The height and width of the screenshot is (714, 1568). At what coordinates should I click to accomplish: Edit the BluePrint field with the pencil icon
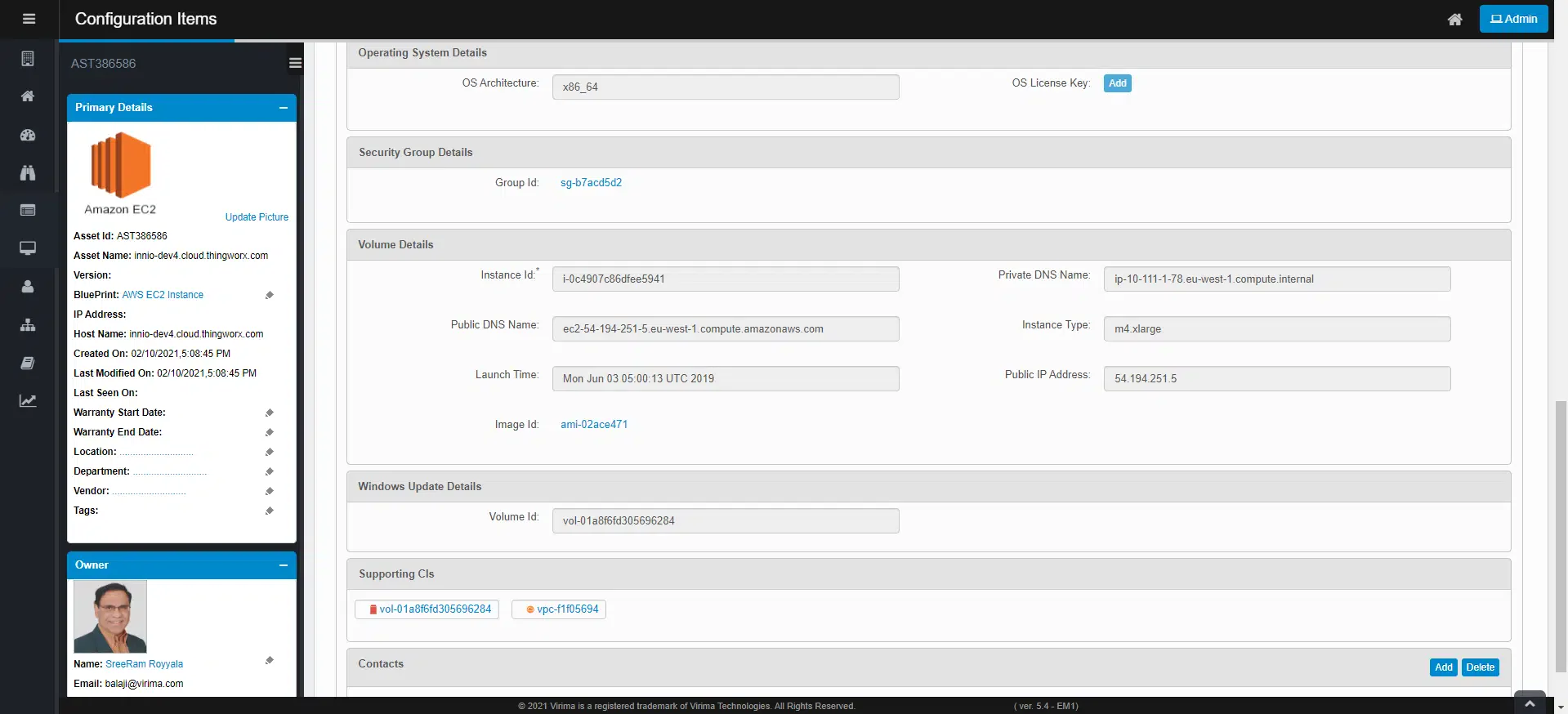pos(270,295)
